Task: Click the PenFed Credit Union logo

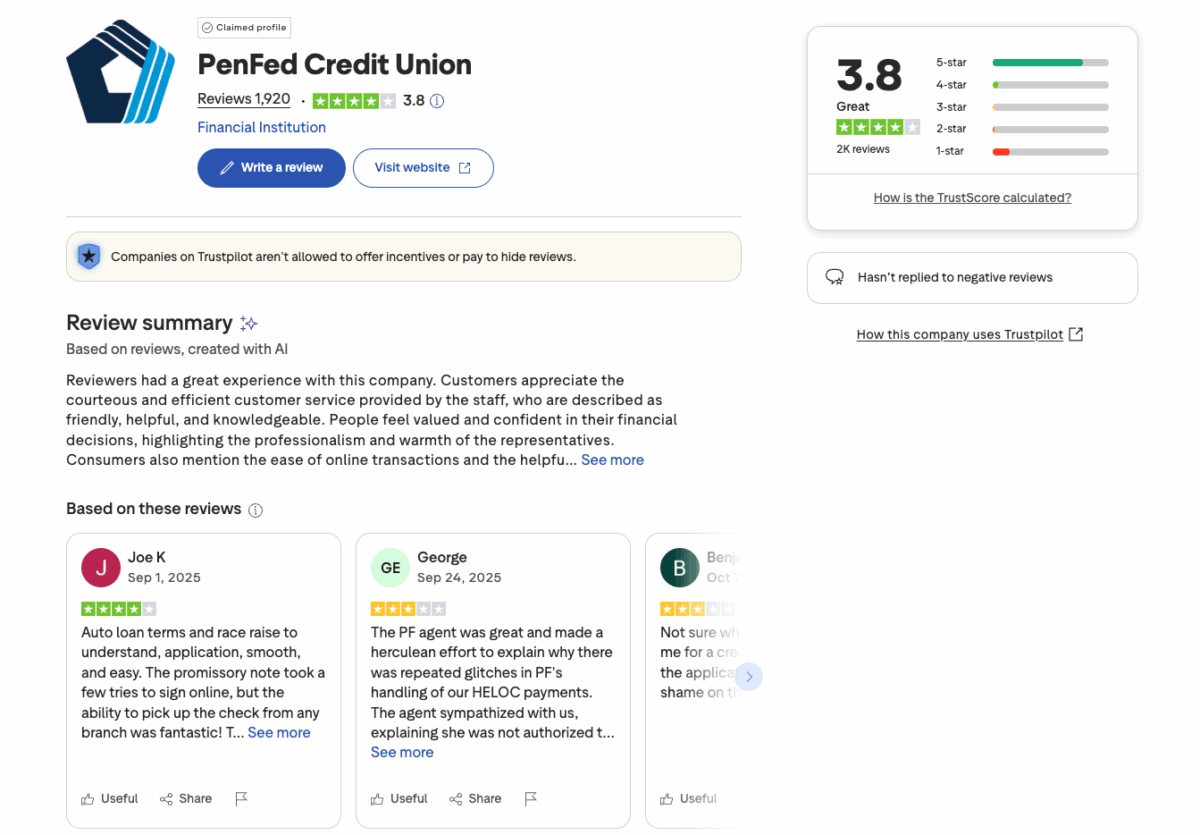Action: click(120, 71)
